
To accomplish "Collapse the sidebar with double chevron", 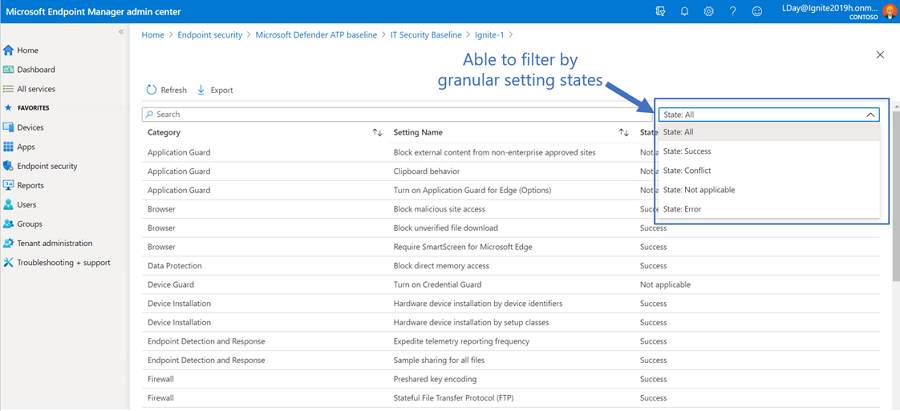I will (121, 32).
